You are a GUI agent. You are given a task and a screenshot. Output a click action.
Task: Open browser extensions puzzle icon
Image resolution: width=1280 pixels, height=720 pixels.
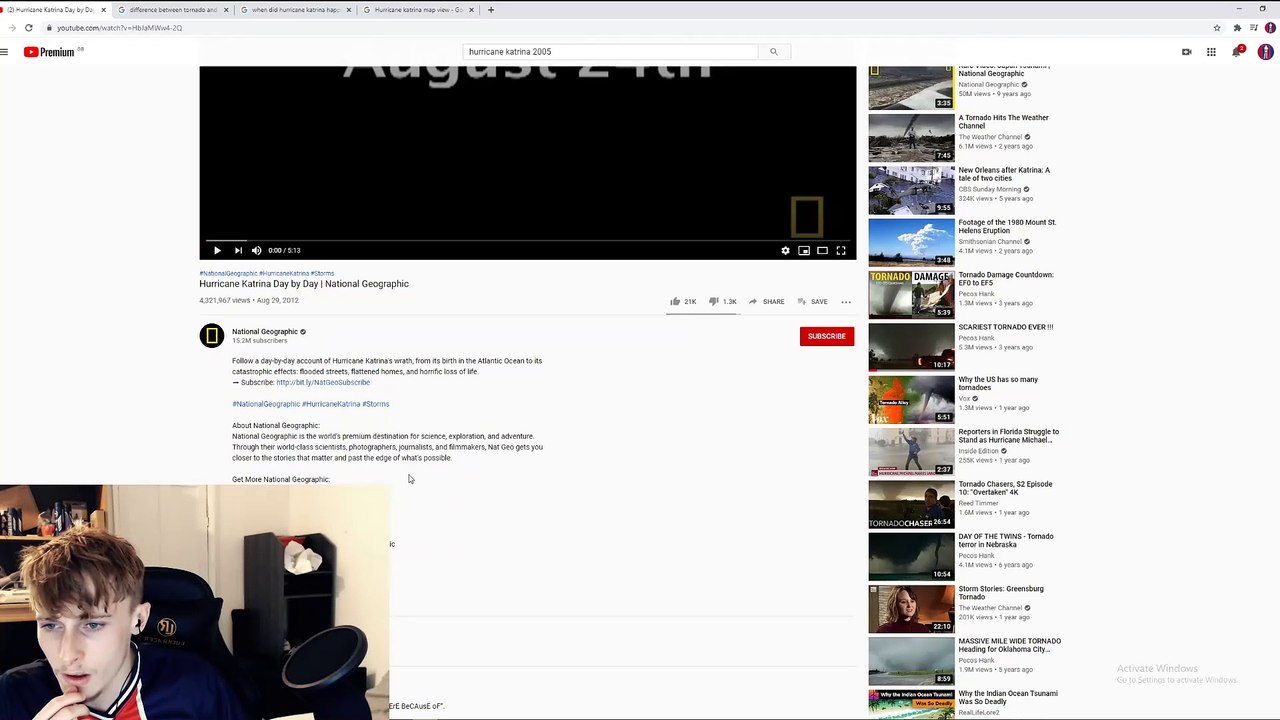click(x=1237, y=28)
